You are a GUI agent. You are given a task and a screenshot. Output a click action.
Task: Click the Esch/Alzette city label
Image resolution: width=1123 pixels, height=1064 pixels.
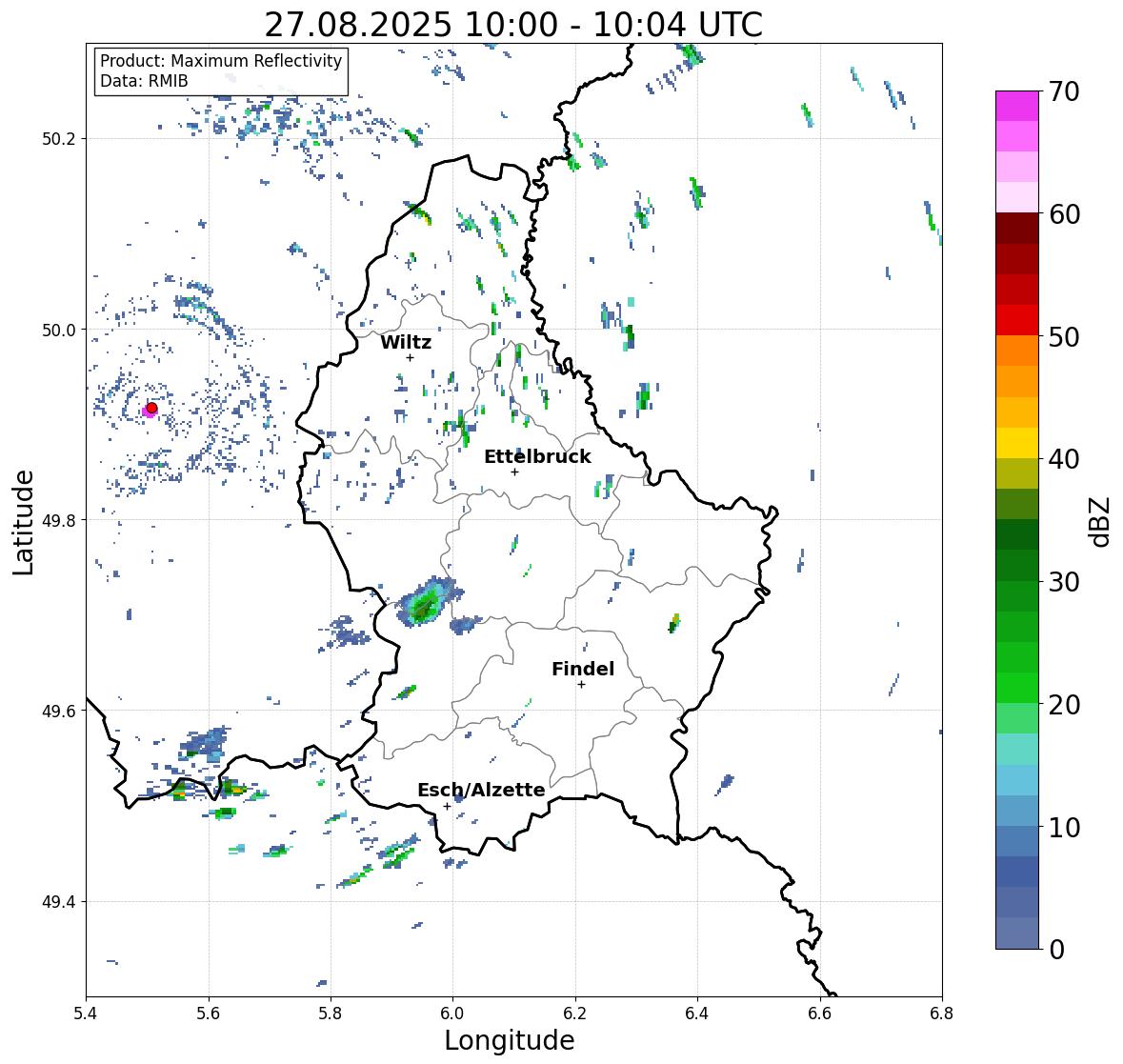pyautogui.click(x=481, y=790)
